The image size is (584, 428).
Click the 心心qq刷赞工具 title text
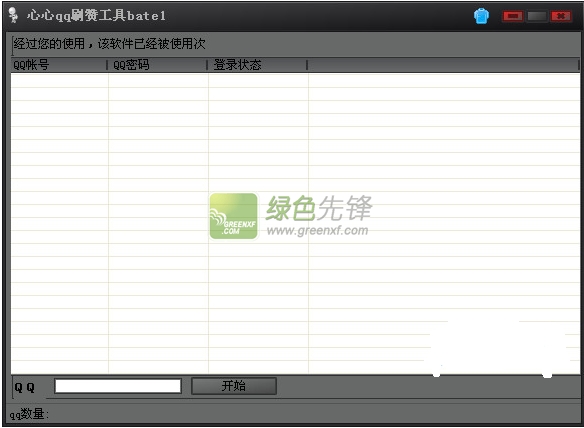pyautogui.click(x=96, y=16)
